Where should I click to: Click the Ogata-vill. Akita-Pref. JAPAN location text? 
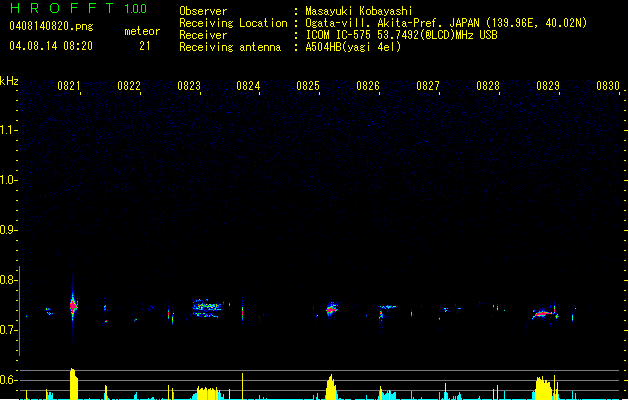[446, 23]
